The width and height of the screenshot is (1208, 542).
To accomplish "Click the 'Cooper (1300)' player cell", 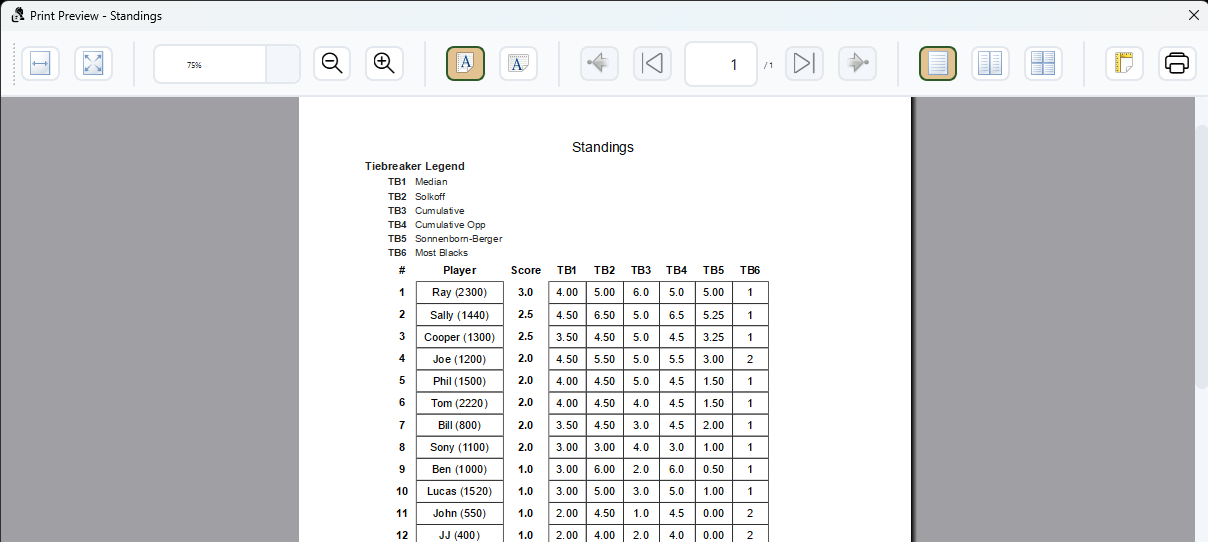I will point(460,337).
